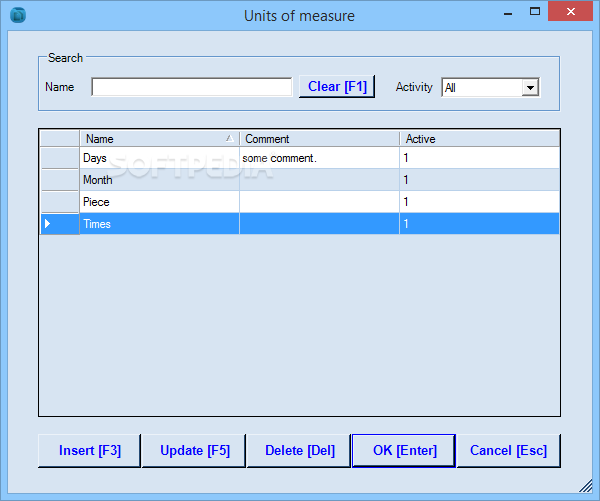Viewport: 600px width, 501px height.
Task: Click the Comment column header
Action: [x=320, y=139]
